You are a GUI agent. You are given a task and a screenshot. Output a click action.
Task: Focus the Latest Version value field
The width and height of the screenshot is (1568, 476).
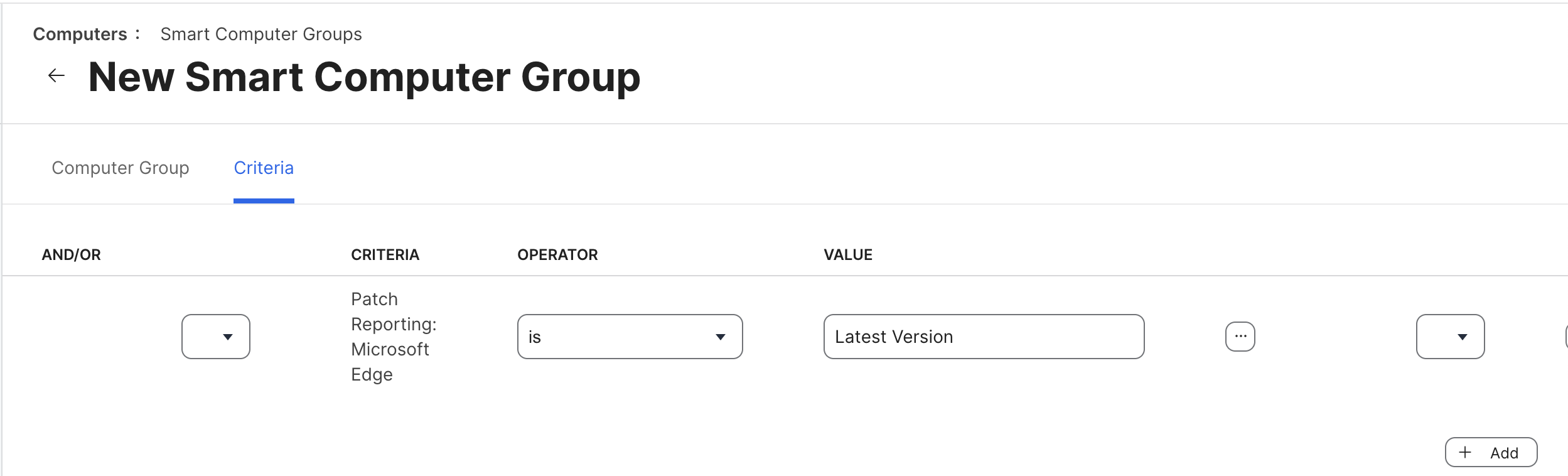(x=984, y=337)
